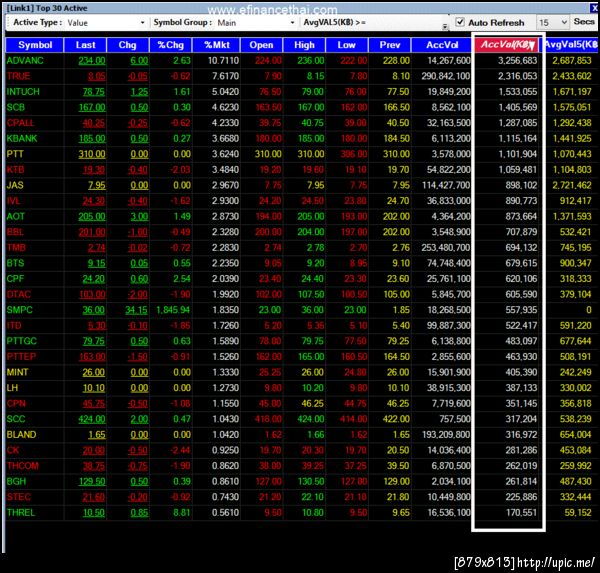Viewport: 600px width, 573px height.
Task: Select the LH symbol
Action: (x=12, y=388)
